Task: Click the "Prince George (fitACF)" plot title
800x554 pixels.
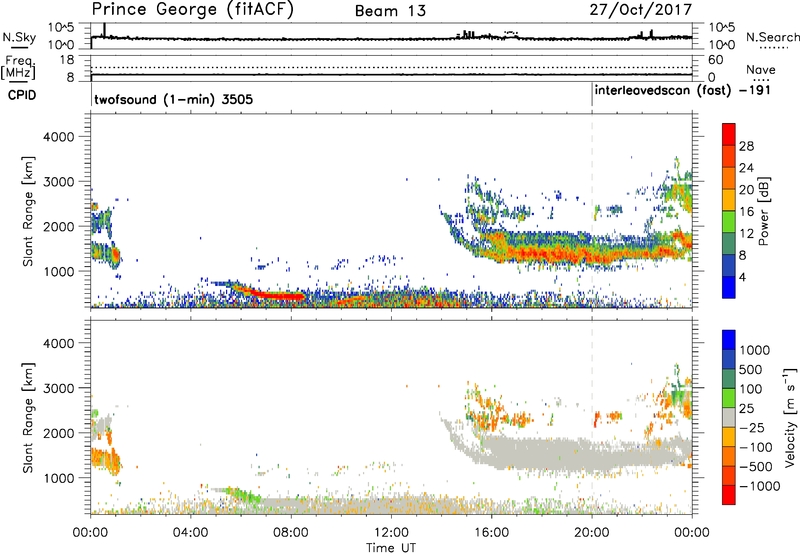Action: [193, 10]
